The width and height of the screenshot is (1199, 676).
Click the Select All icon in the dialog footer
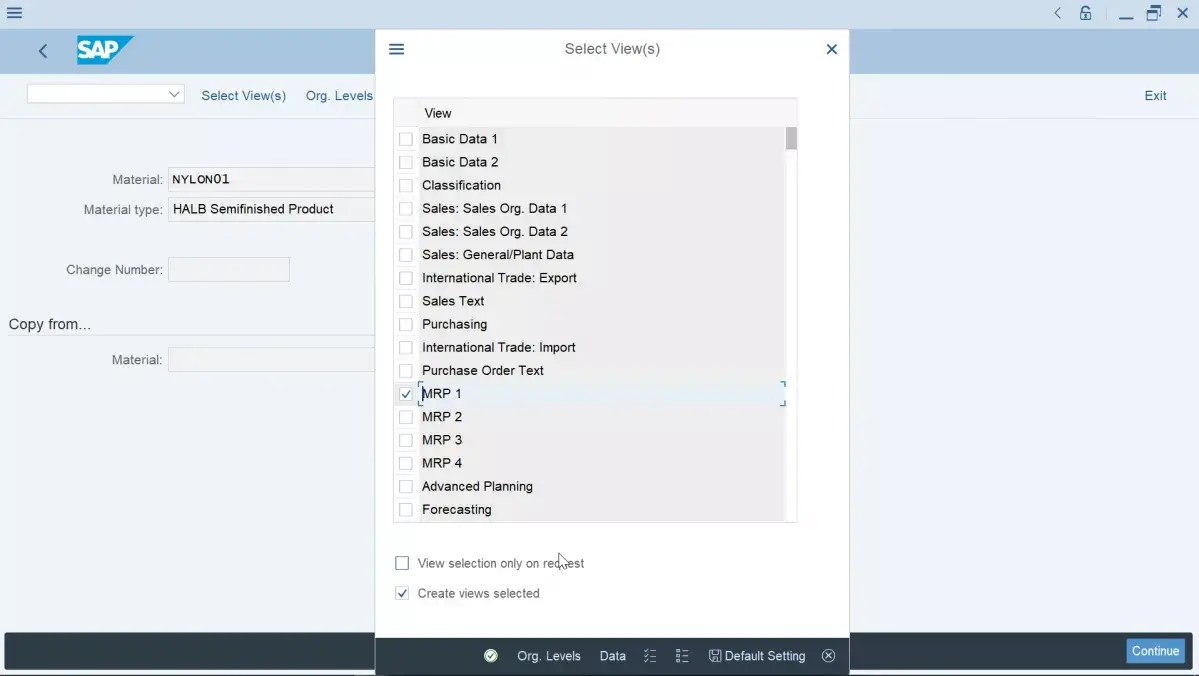(650, 656)
